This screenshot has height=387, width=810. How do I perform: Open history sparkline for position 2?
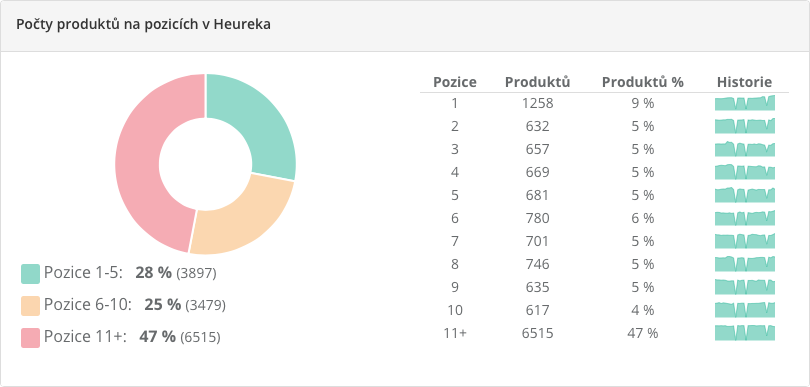745,126
